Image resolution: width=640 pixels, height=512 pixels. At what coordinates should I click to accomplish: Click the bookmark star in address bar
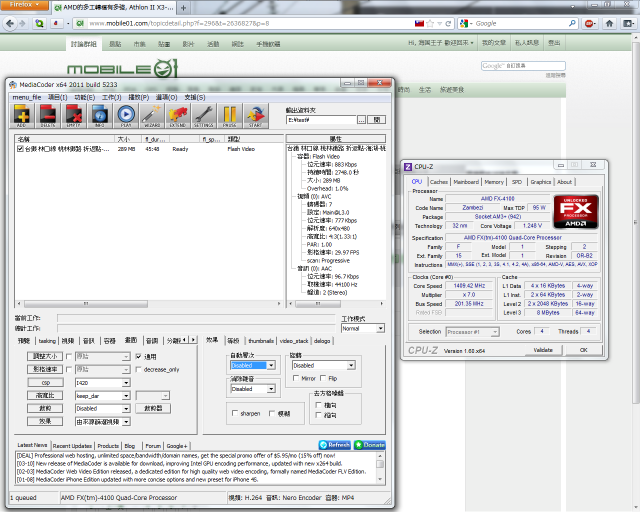(x=430, y=24)
